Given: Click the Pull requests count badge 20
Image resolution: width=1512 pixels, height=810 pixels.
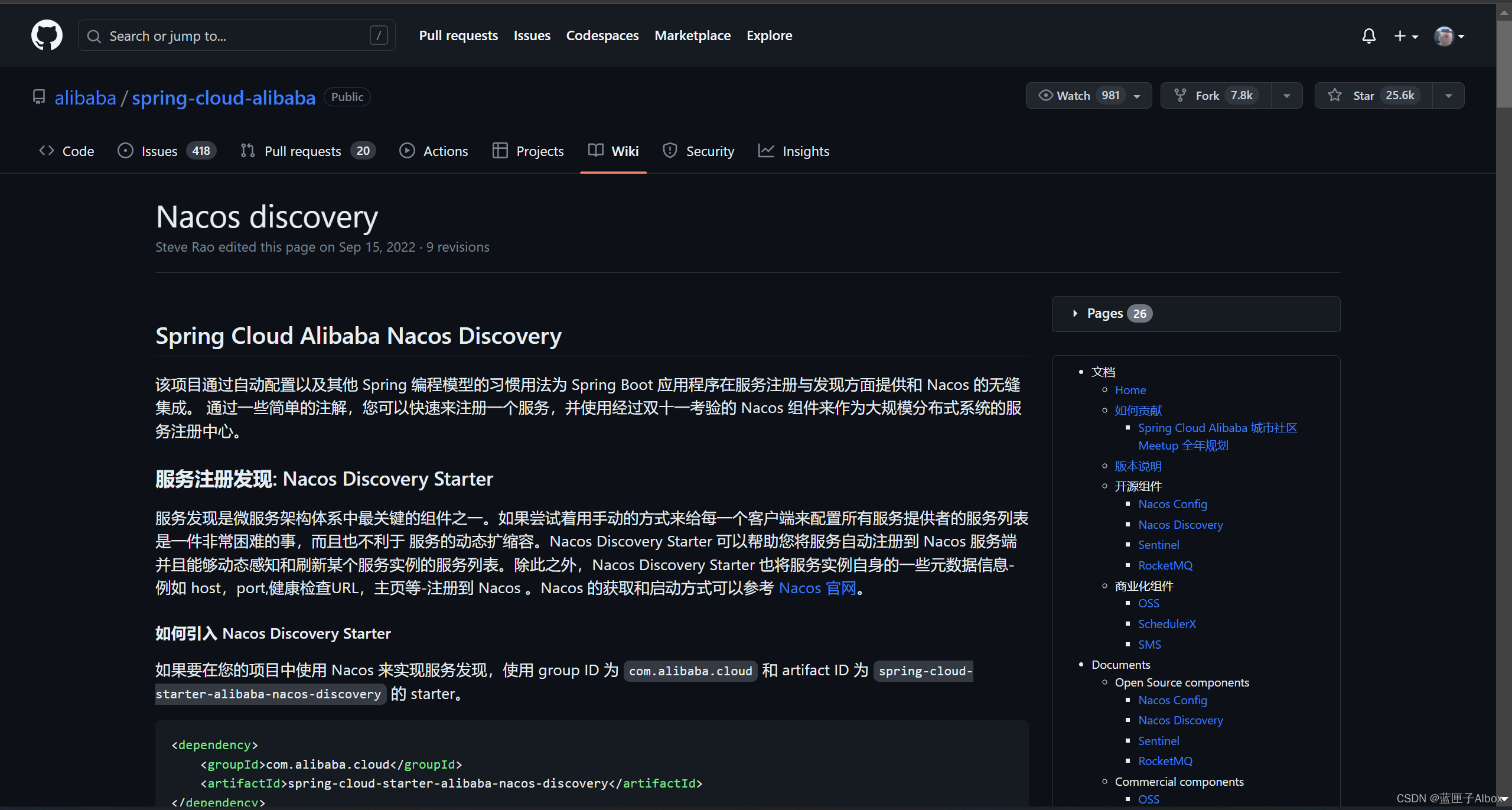Looking at the screenshot, I should click(363, 151).
